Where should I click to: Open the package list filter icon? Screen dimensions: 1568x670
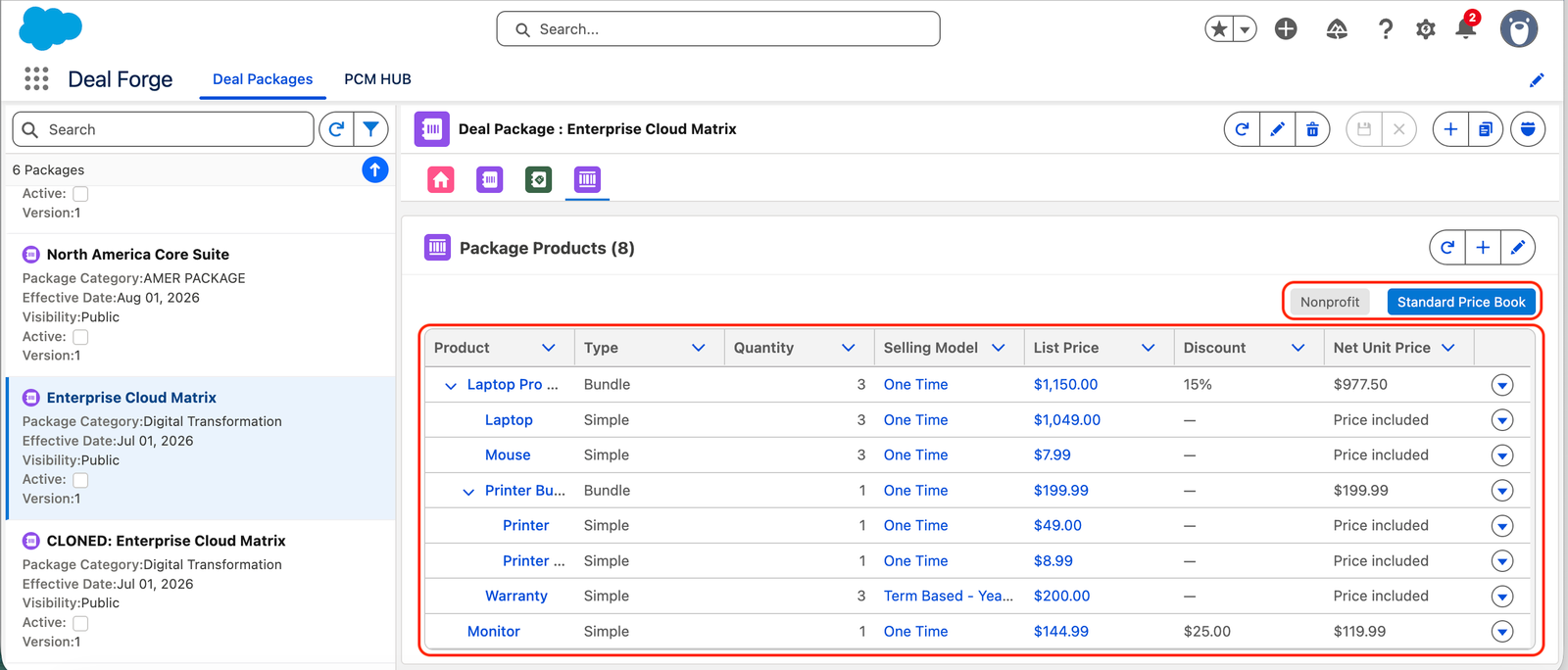click(x=371, y=129)
